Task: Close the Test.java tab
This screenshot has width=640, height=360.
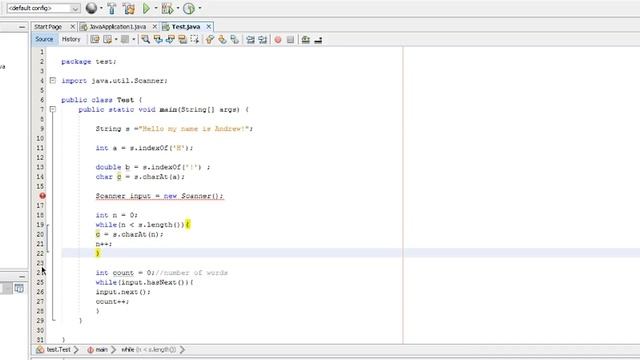Action: click(209, 27)
